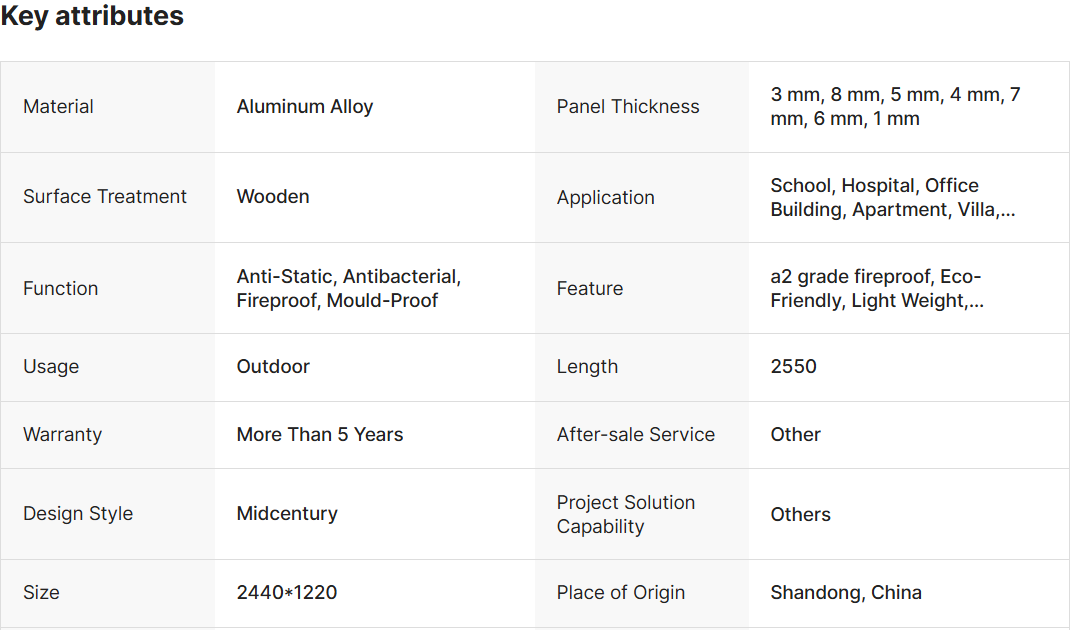The width and height of the screenshot is (1074, 630).
Task: Select the Panel Thickness label
Action: 628,107
